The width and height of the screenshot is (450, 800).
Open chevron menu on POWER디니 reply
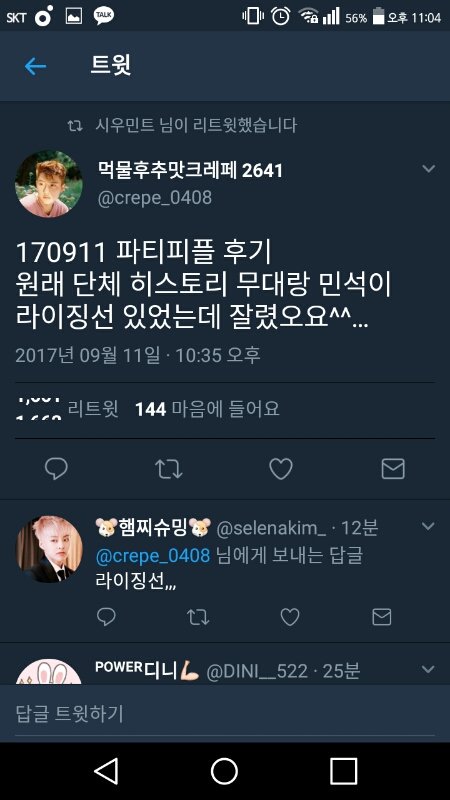click(429, 669)
